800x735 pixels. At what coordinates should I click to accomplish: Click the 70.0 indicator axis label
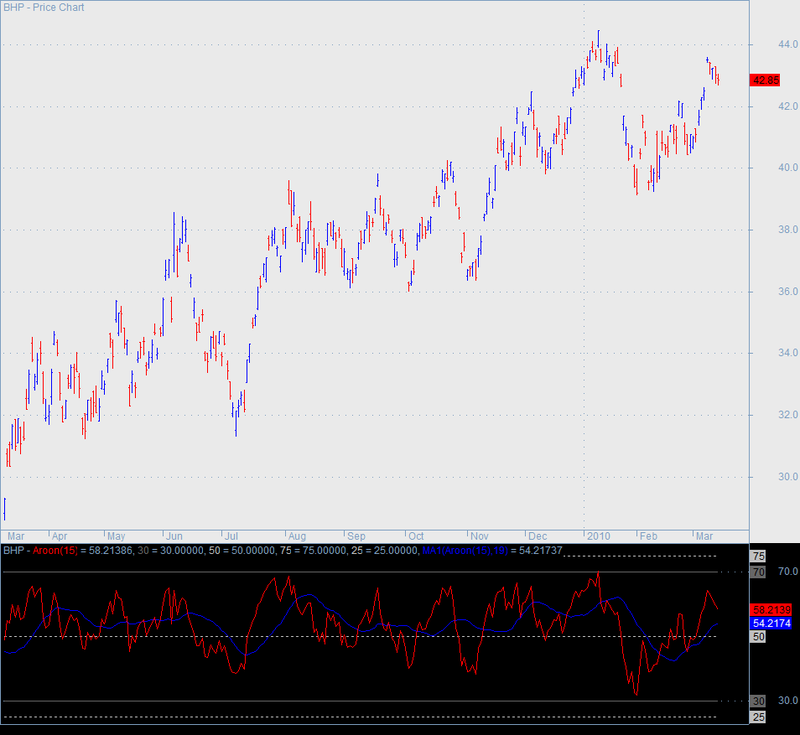click(x=788, y=572)
